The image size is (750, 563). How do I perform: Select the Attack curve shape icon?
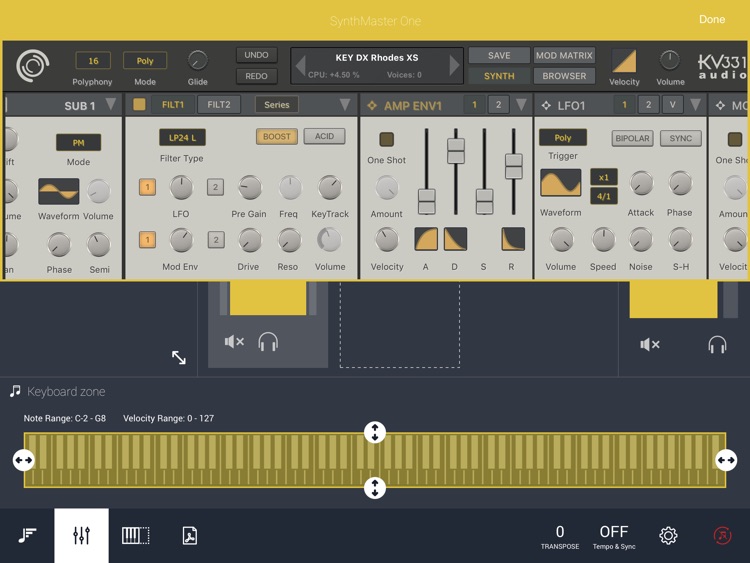coord(426,239)
